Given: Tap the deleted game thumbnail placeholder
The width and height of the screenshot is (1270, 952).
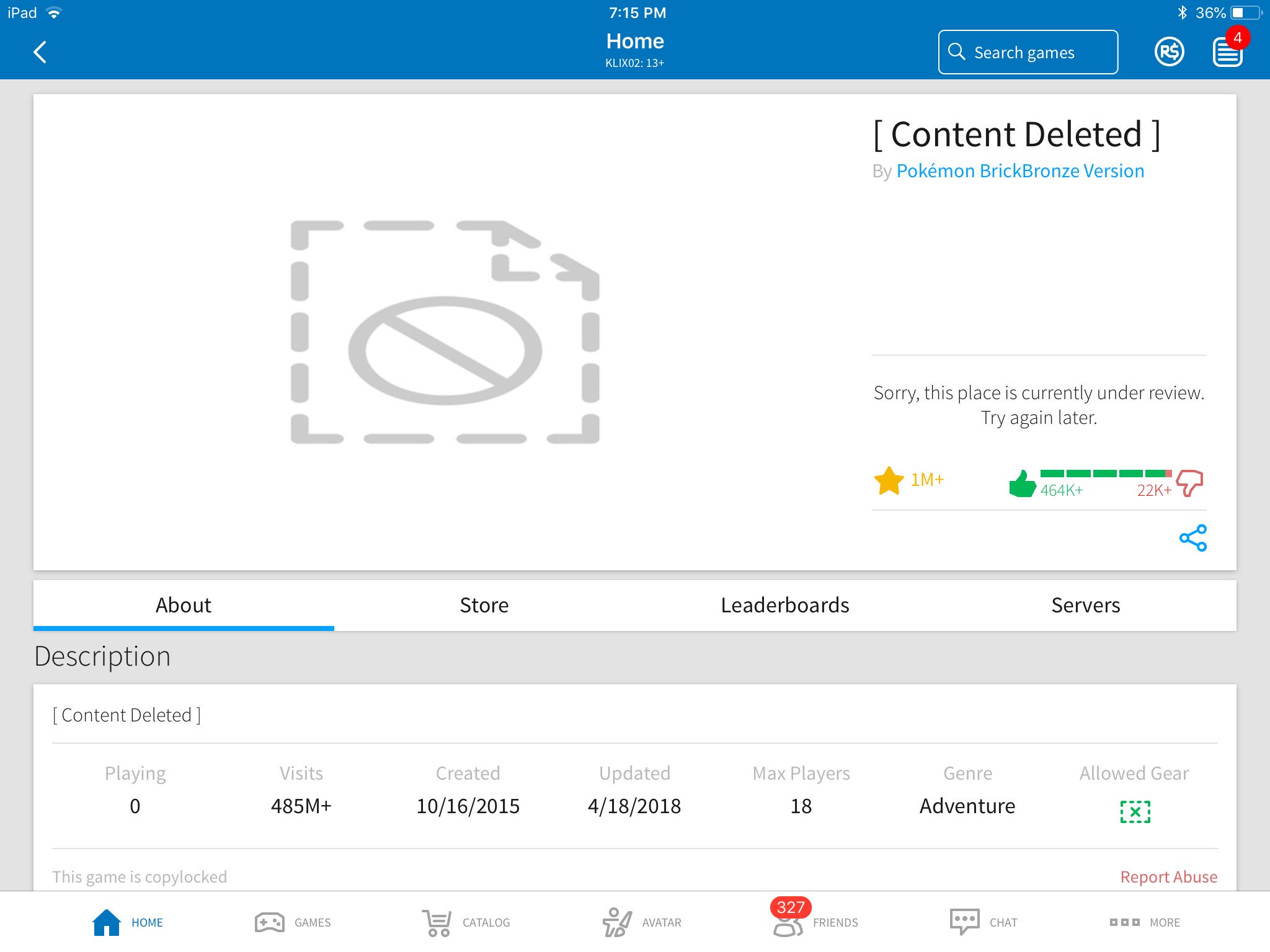Looking at the screenshot, I should click(445, 332).
